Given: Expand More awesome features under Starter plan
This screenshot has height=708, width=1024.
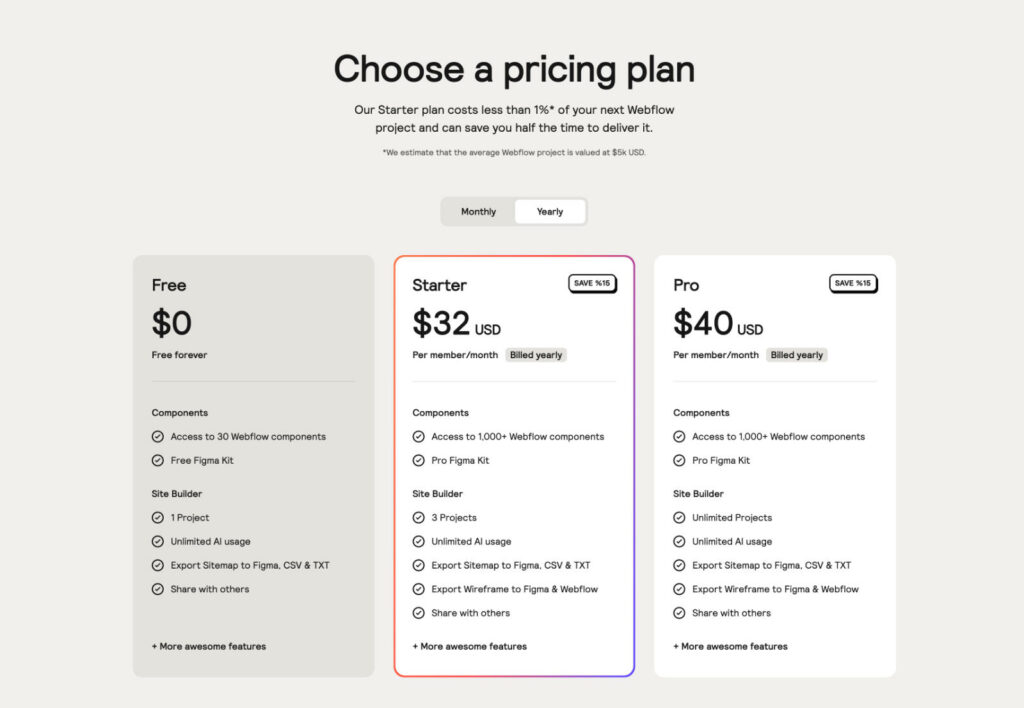Looking at the screenshot, I should [x=468, y=646].
